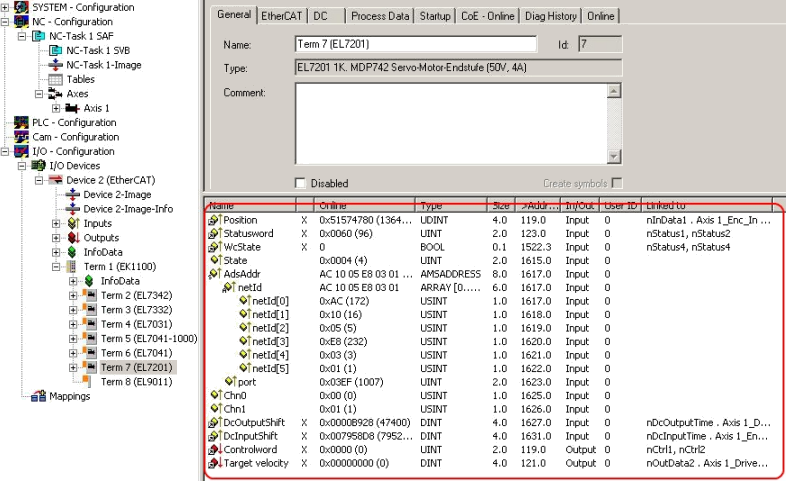
Task: Click the Term 8 (EL9011) end-cap icon
Action: pyautogui.click(x=87, y=382)
